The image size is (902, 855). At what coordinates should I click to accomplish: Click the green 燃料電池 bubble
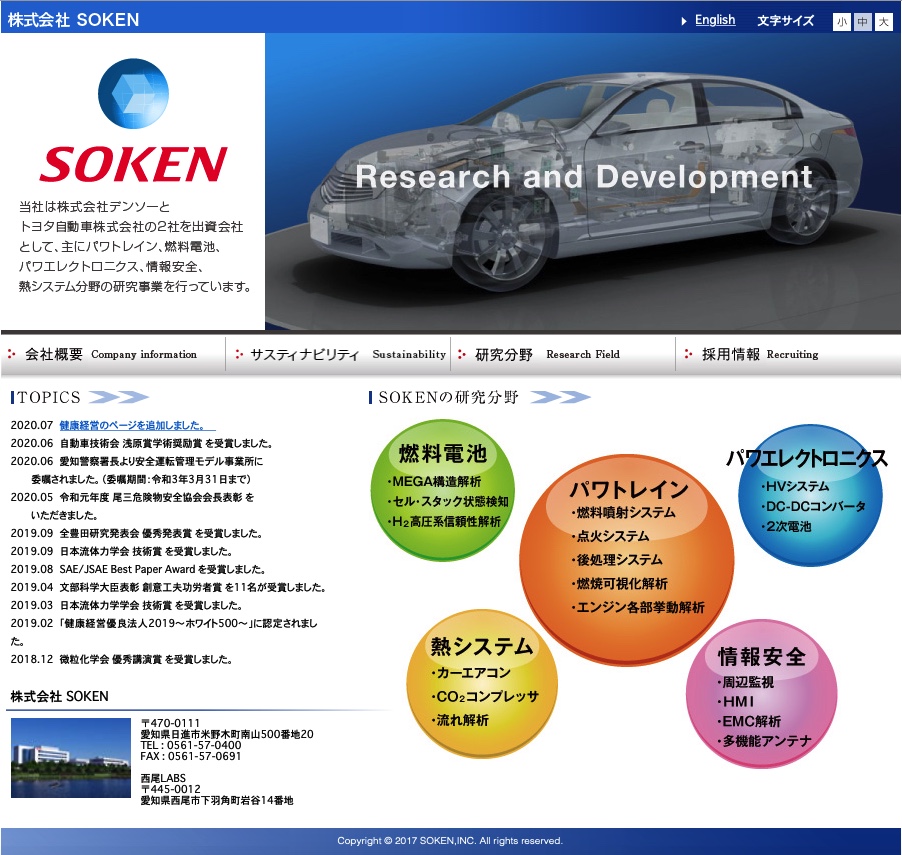point(443,490)
